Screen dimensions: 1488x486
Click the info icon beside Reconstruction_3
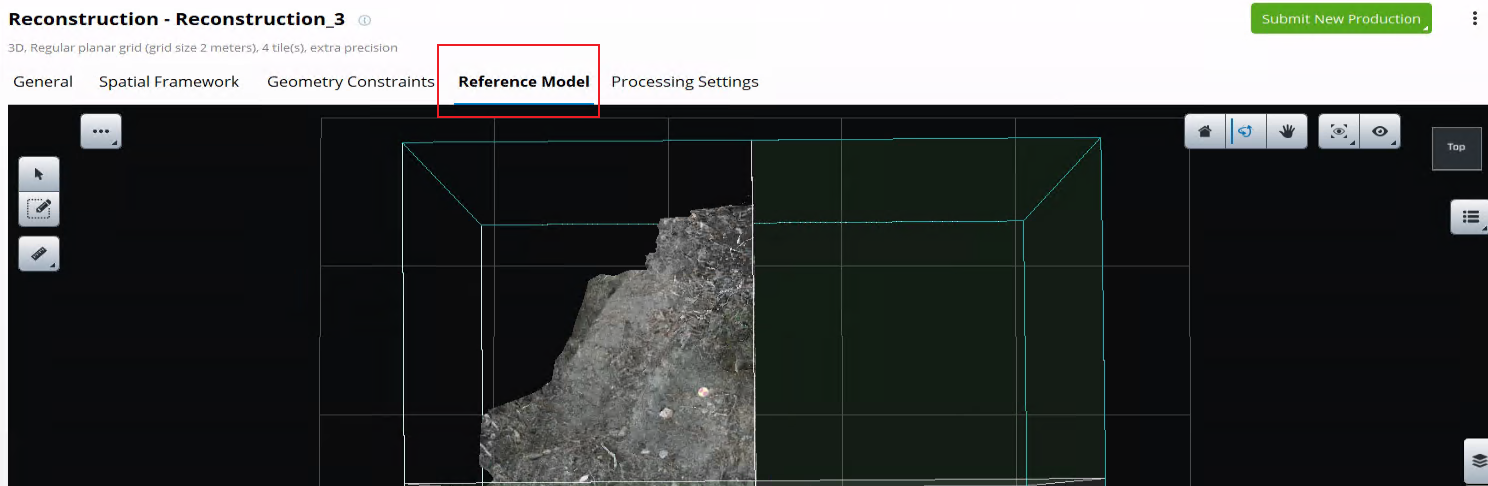point(365,20)
